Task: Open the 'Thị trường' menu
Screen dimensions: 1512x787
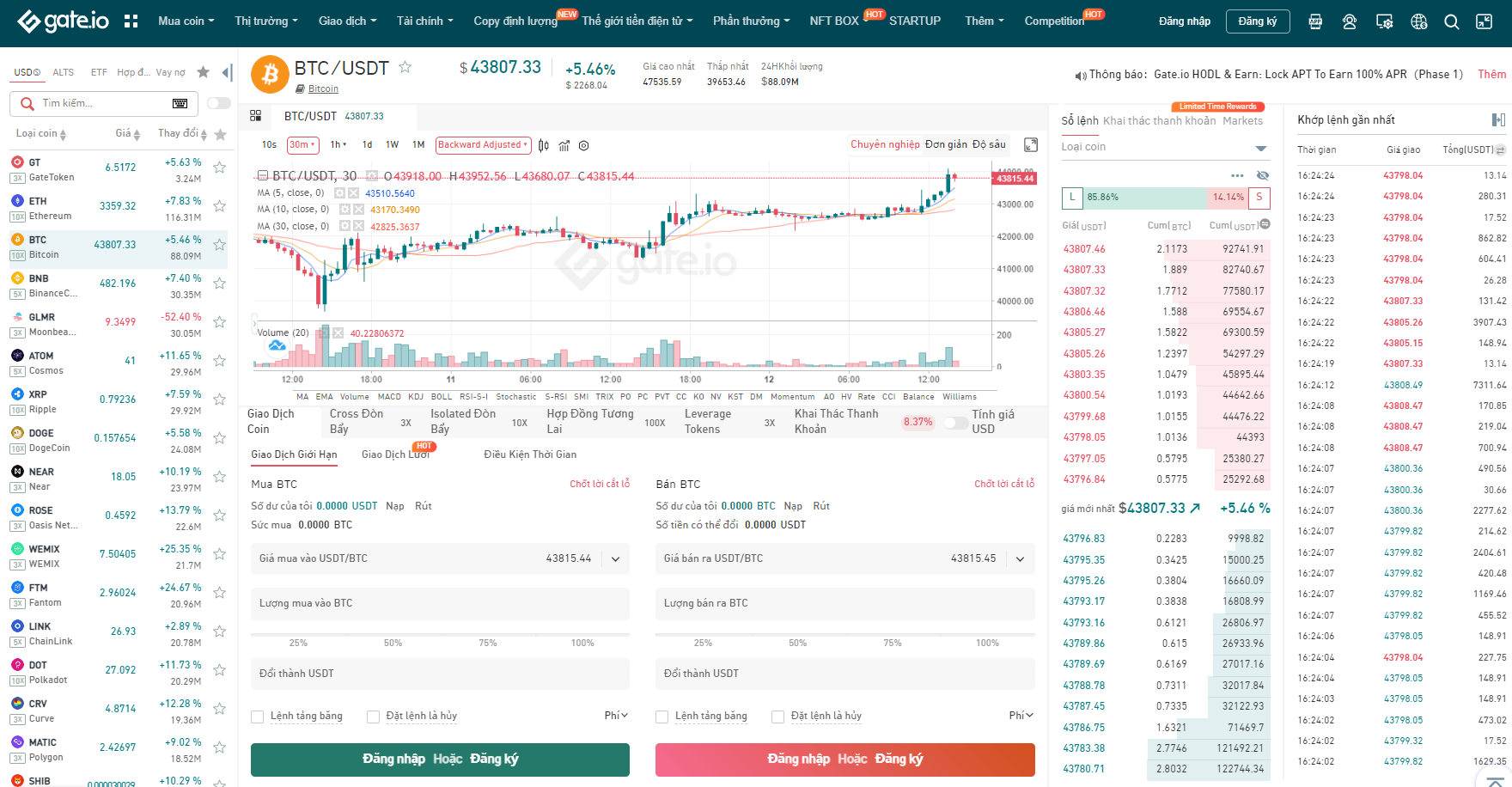Action: pos(266,21)
